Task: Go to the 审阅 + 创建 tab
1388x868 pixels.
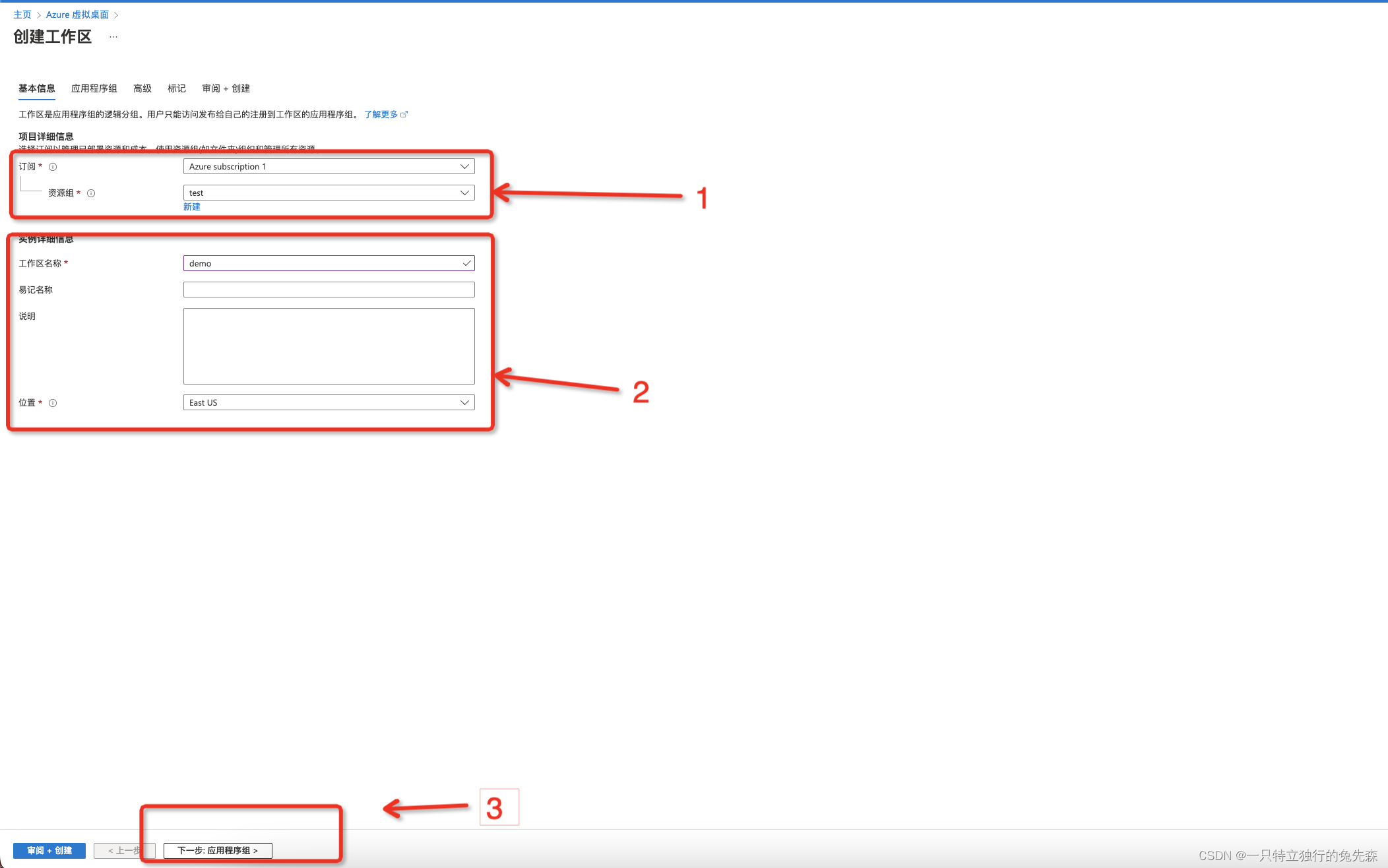Action: 226,88
